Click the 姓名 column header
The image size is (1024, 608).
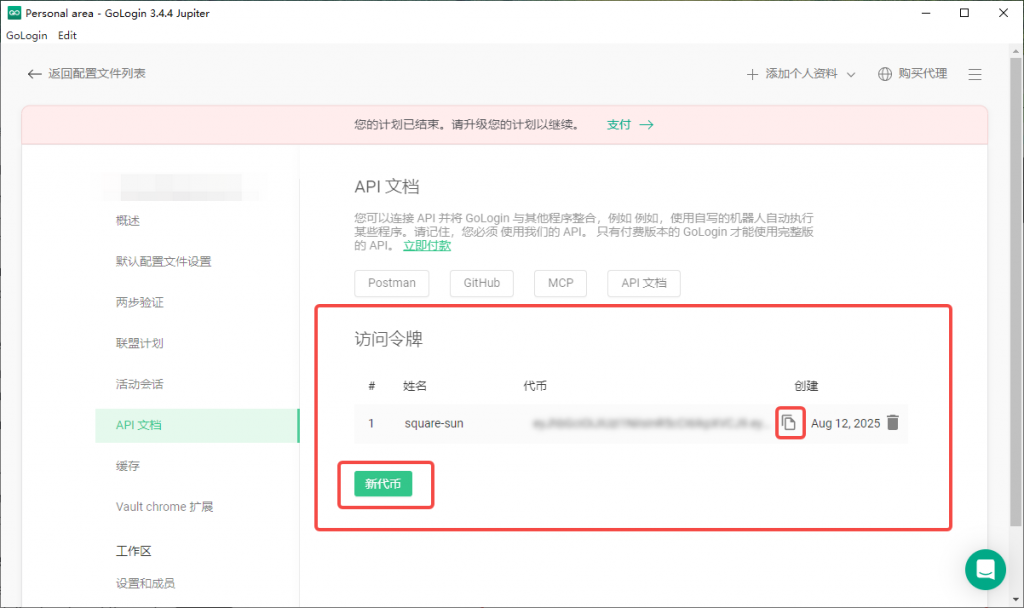(415, 386)
